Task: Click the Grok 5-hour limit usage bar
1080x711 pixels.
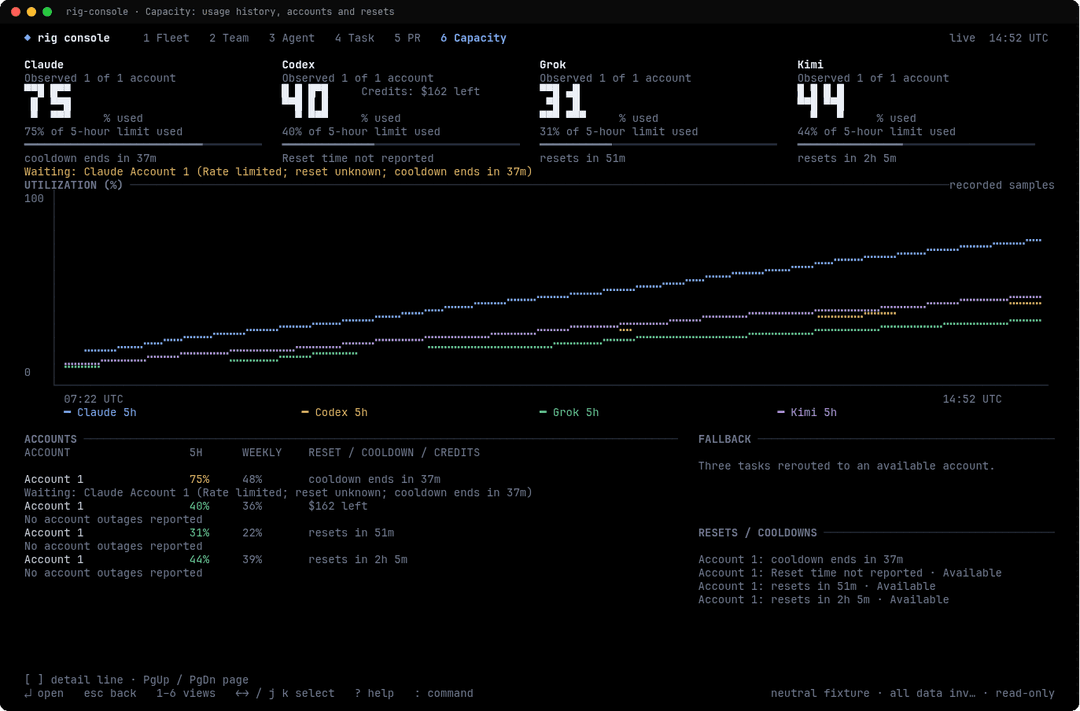Action: (x=658, y=145)
